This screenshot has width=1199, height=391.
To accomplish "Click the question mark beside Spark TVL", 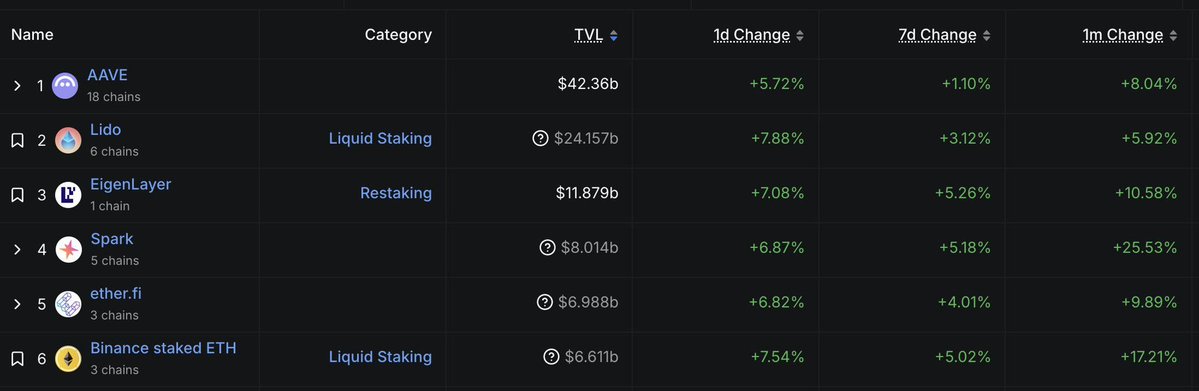I will 547,248.
